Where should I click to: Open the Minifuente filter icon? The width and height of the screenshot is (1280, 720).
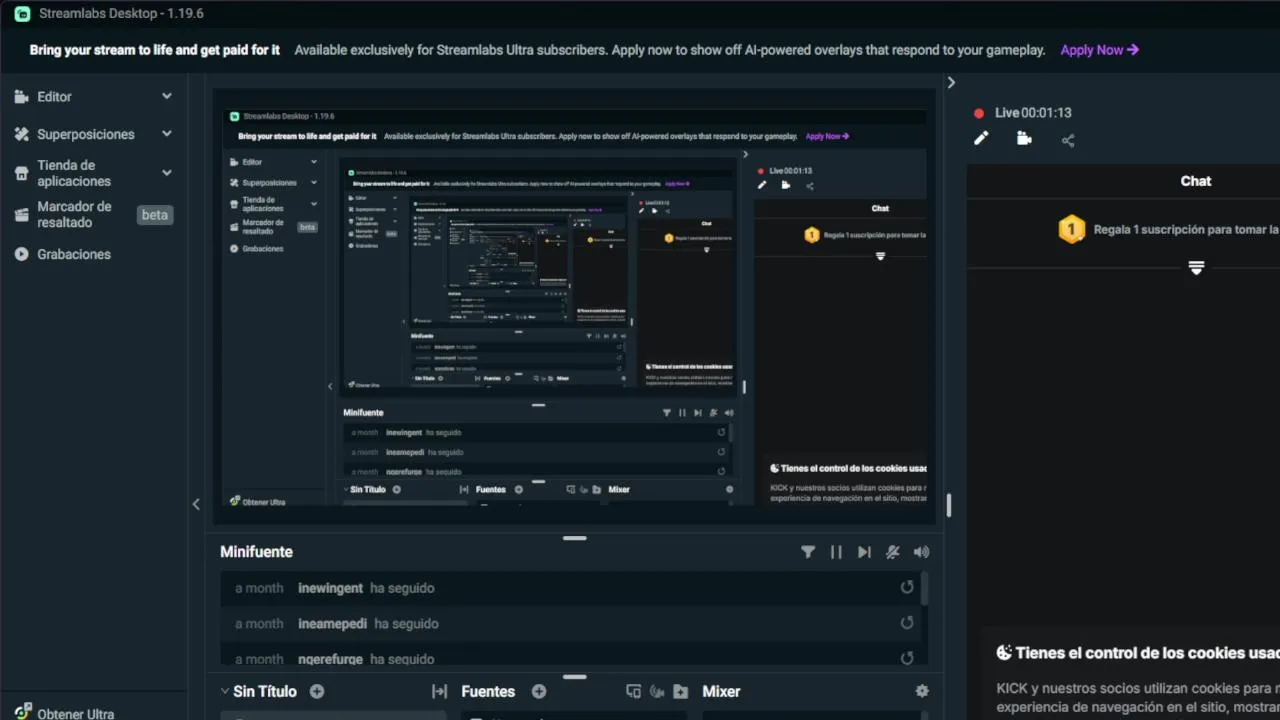click(808, 552)
